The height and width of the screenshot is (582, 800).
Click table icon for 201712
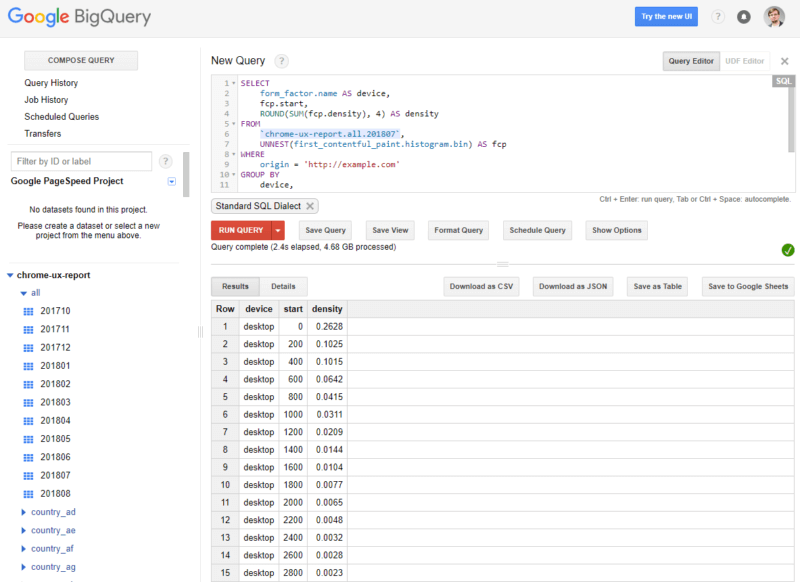[29, 348]
